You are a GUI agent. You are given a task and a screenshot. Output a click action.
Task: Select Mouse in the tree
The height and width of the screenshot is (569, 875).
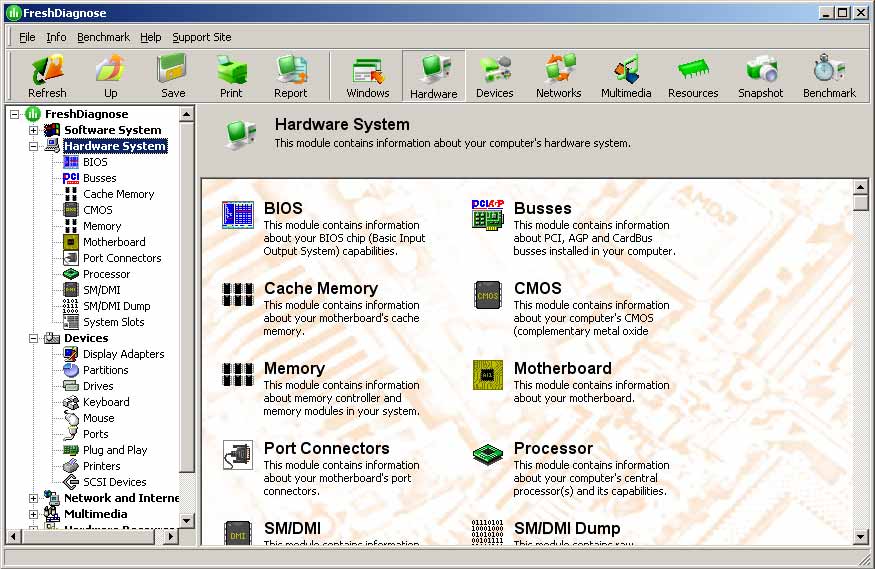[x=98, y=418]
